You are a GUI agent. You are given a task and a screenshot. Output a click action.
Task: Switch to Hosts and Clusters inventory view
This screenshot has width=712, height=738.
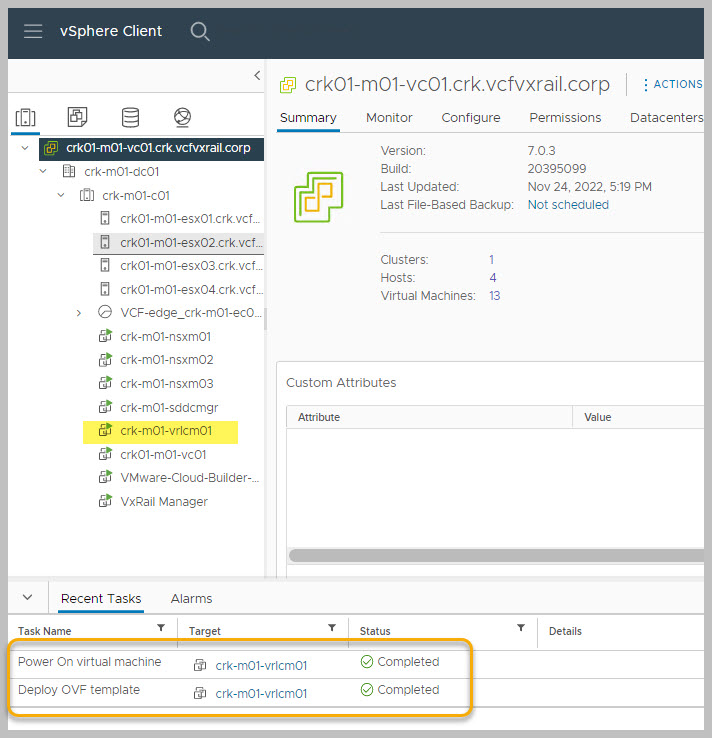[27, 117]
